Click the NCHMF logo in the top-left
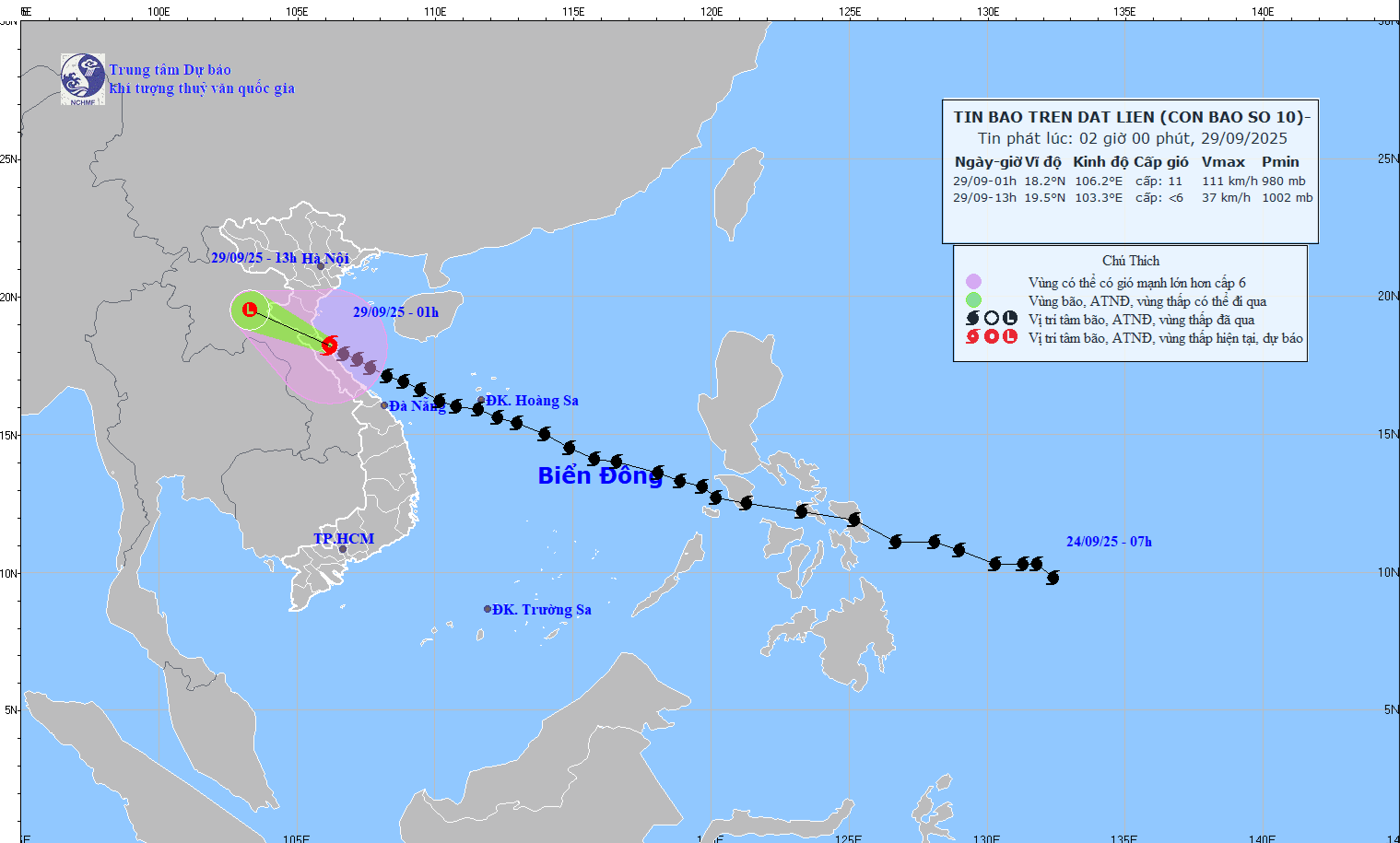 tap(83, 79)
